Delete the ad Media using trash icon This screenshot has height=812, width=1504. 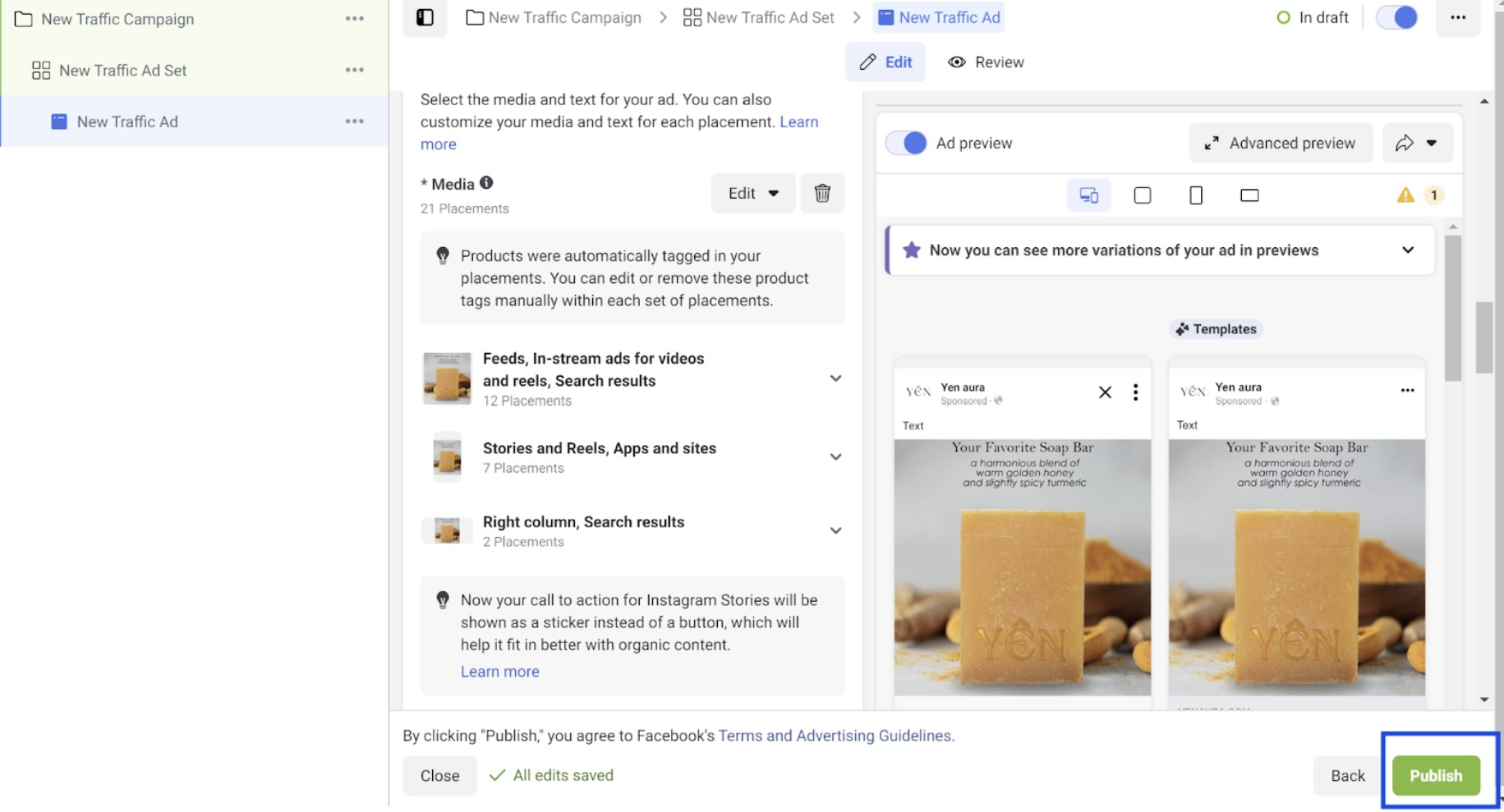pyautogui.click(x=822, y=193)
